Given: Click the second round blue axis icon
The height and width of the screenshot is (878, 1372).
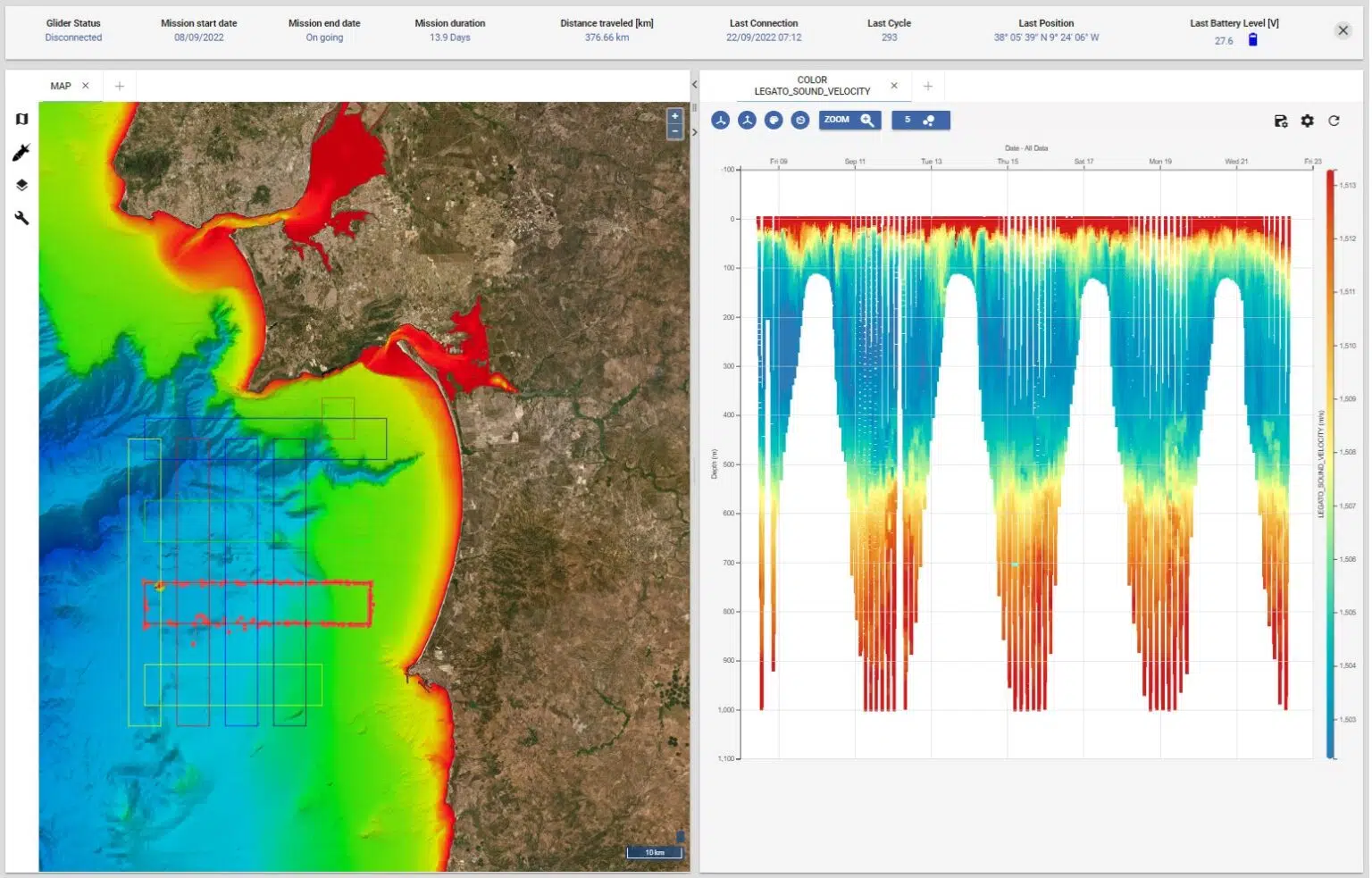Looking at the screenshot, I should point(747,121).
